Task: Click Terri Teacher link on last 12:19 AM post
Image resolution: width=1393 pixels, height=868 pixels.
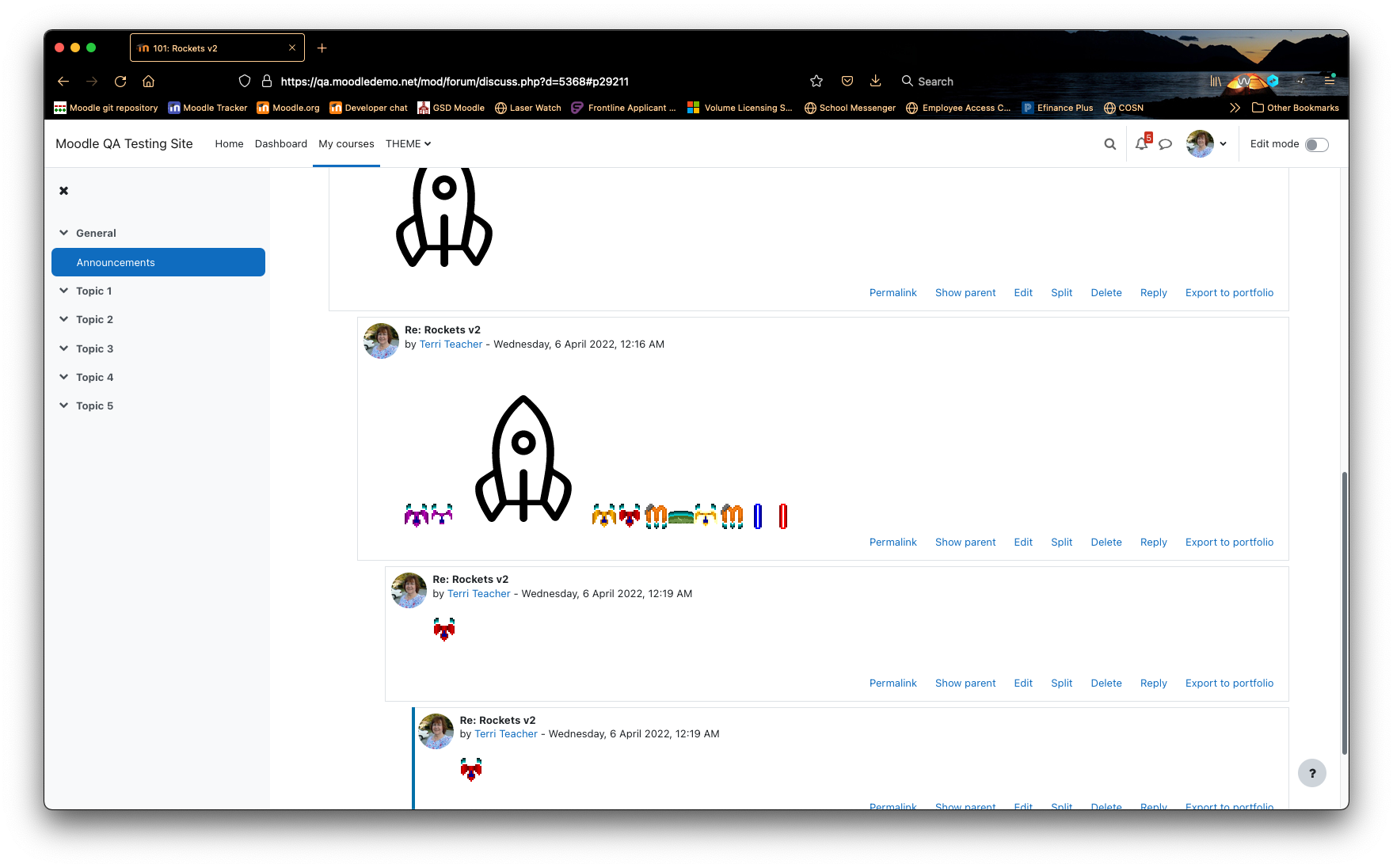Action: pyautogui.click(x=505, y=734)
